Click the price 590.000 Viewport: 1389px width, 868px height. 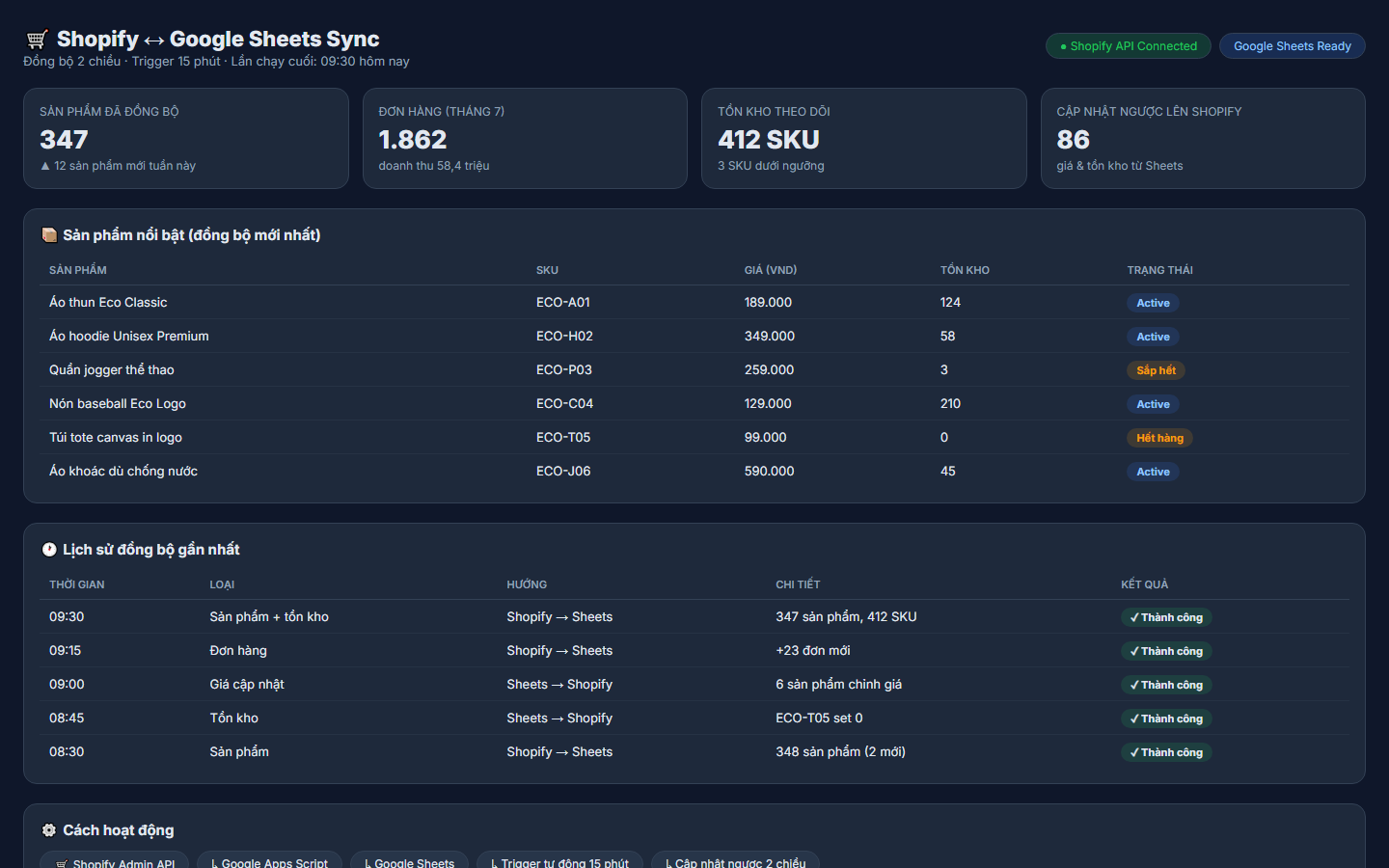[x=770, y=472]
